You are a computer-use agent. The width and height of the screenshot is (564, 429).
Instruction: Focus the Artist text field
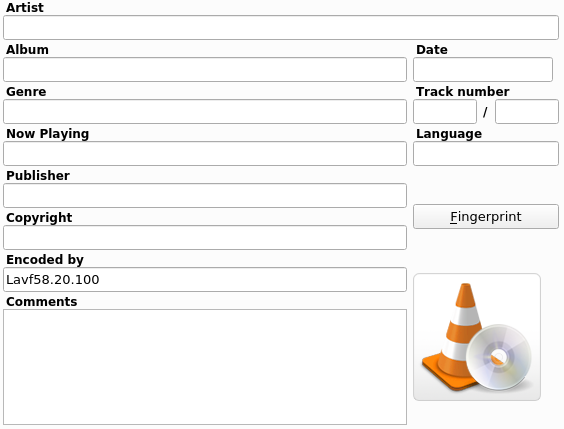pos(281,27)
